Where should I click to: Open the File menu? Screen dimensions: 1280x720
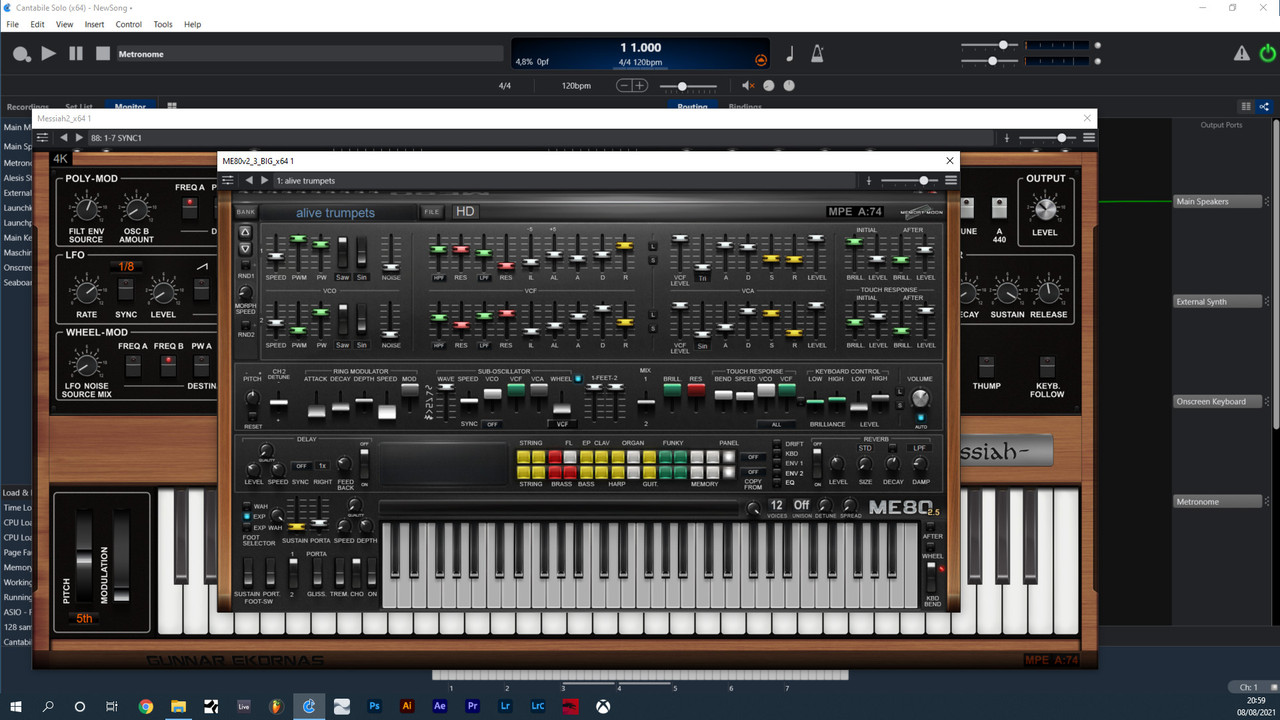(12, 24)
